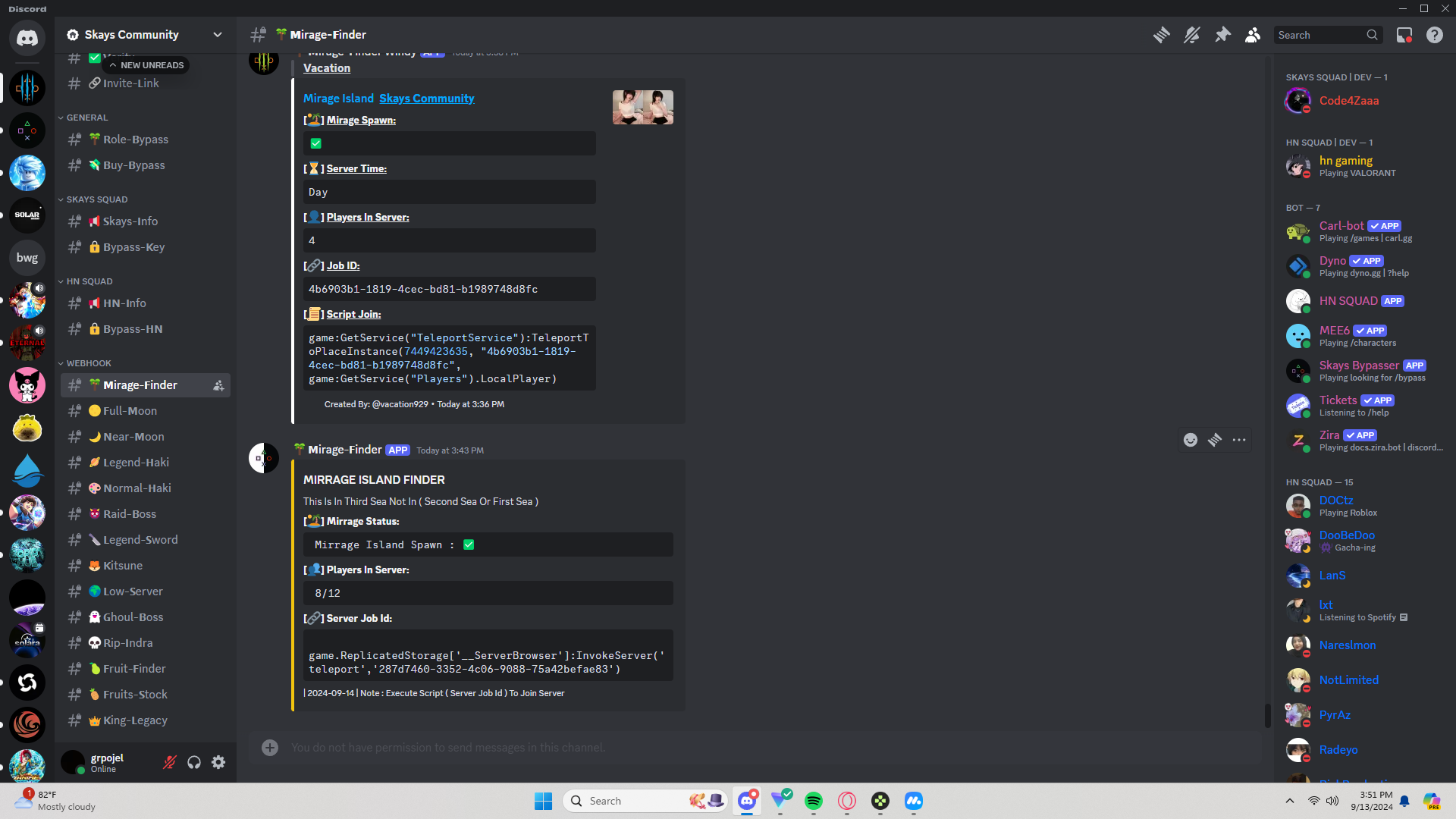Click the create invite icon on Mirage-Finder channel
Viewport: 1456px width, 819px height.
tap(218, 385)
